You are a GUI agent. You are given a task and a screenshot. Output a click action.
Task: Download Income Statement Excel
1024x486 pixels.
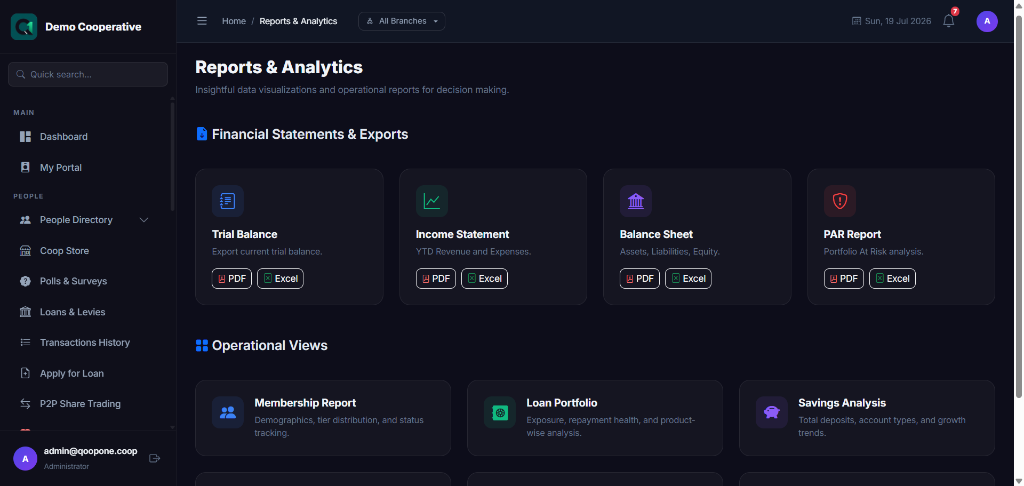485,278
